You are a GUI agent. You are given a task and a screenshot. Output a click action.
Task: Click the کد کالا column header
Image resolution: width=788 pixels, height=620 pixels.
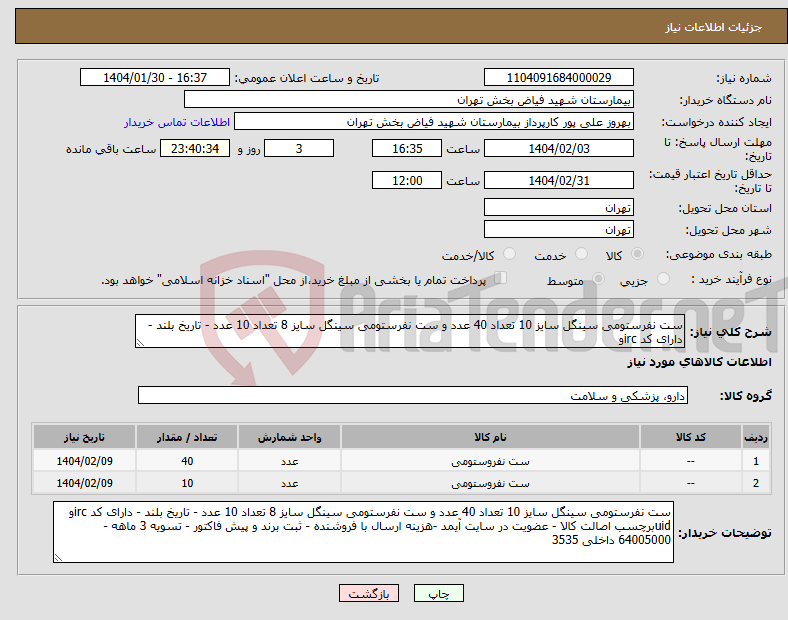pyautogui.click(x=691, y=437)
